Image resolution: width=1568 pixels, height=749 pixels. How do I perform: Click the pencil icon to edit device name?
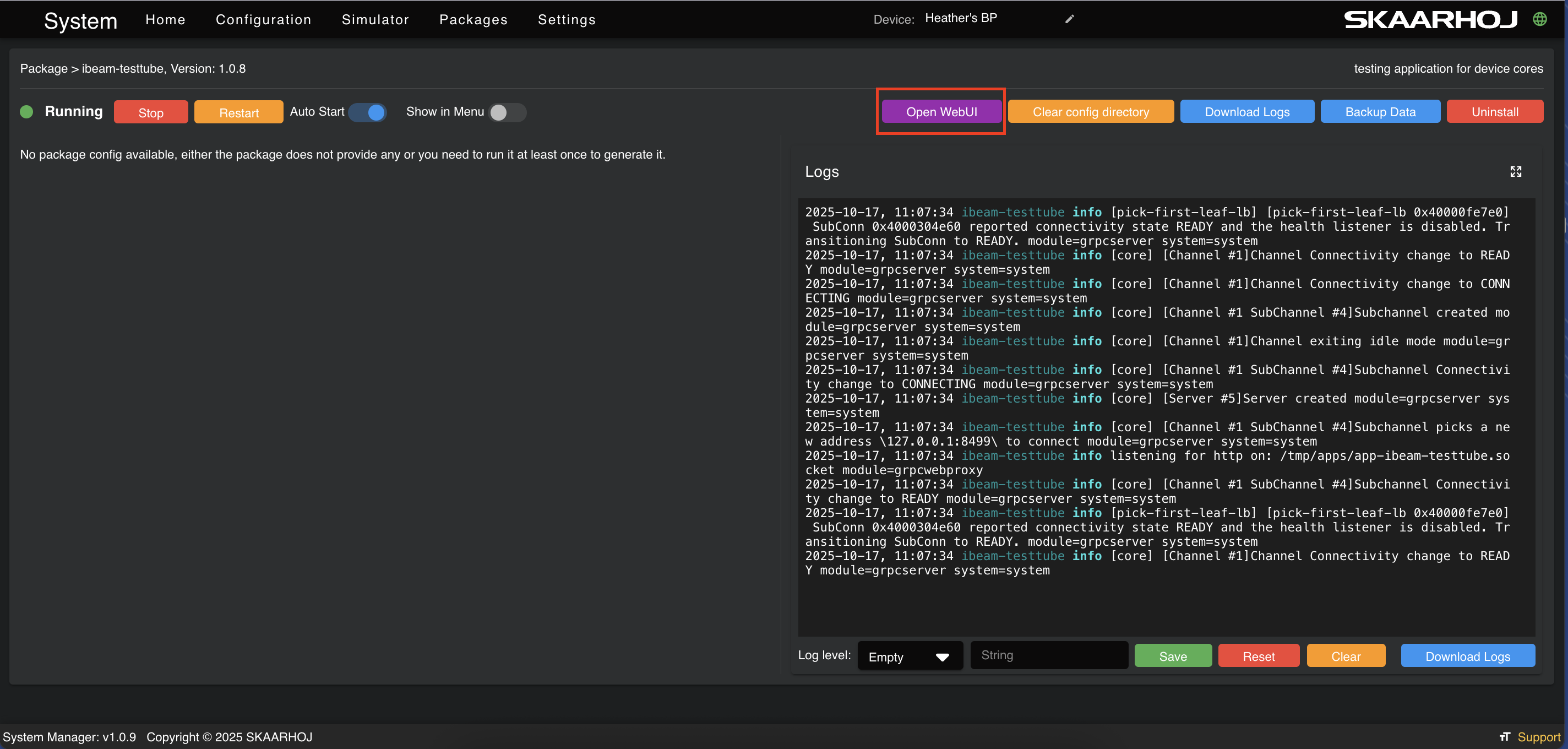[1070, 19]
